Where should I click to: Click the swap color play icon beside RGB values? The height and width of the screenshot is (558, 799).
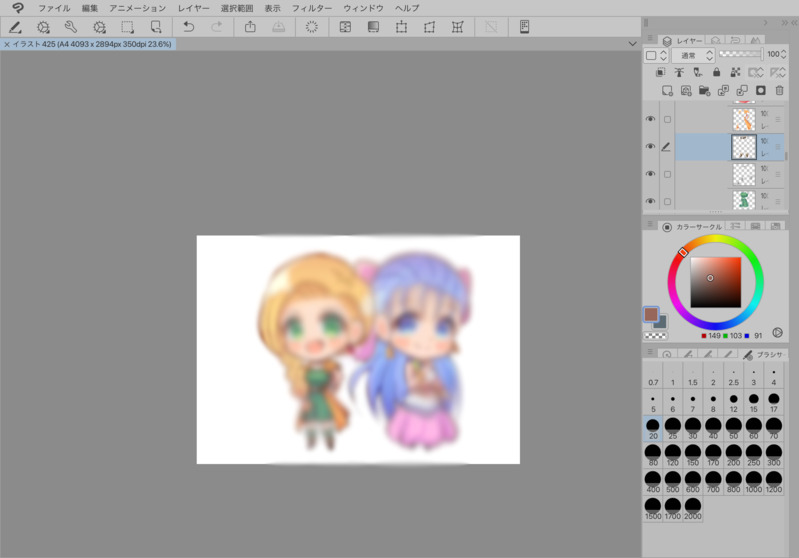pyautogui.click(x=777, y=333)
